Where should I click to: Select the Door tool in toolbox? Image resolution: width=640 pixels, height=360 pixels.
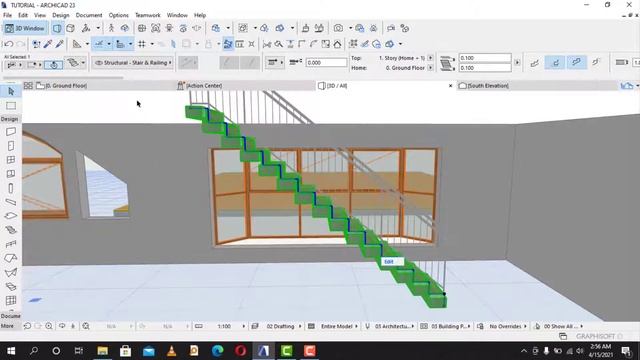point(11,146)
